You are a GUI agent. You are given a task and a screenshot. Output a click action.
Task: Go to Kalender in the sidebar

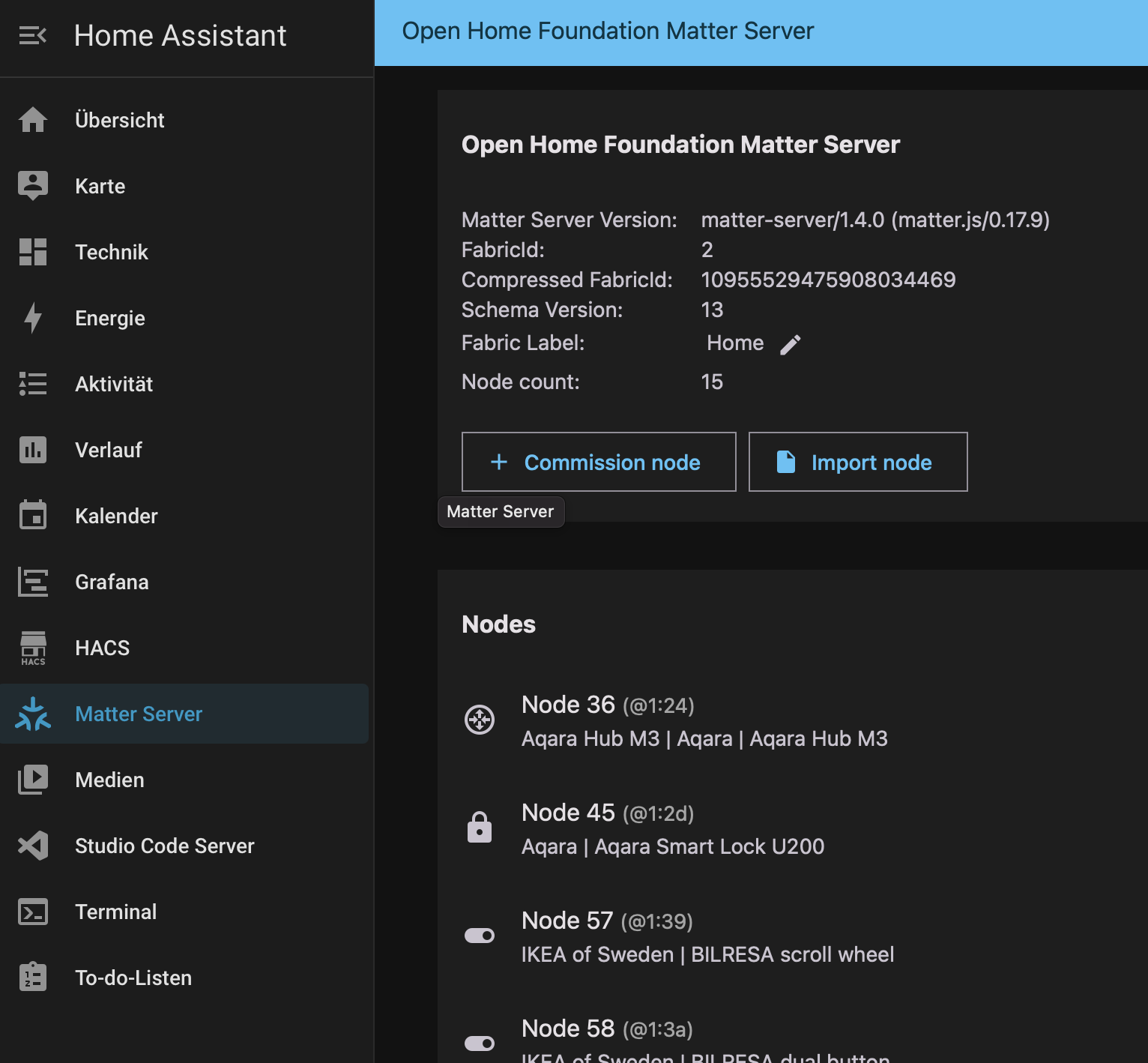(184, 516)
